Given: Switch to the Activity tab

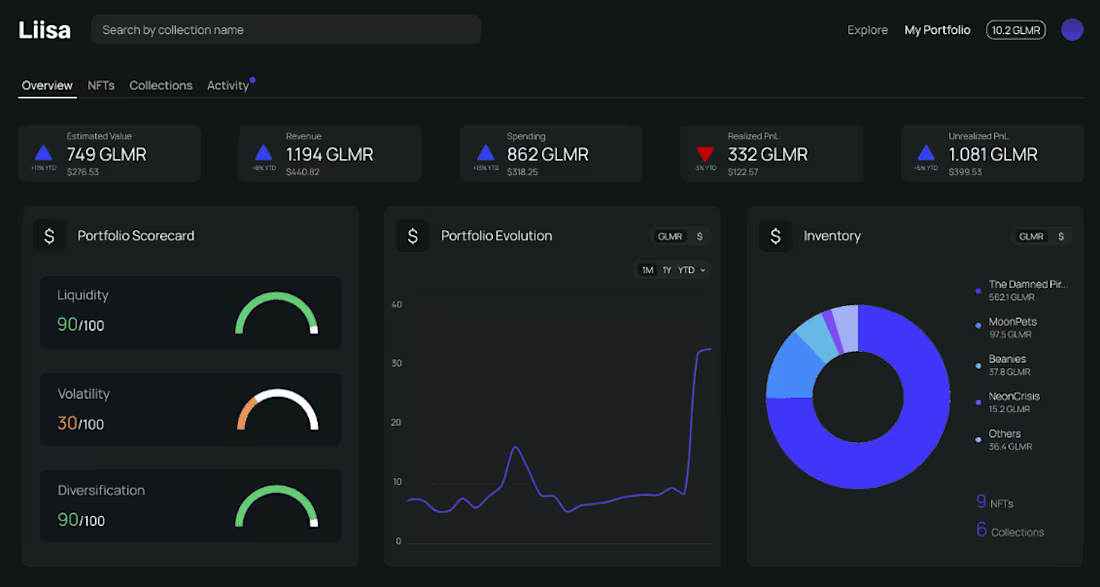Looking at the screenshot, I should point(228,86).
